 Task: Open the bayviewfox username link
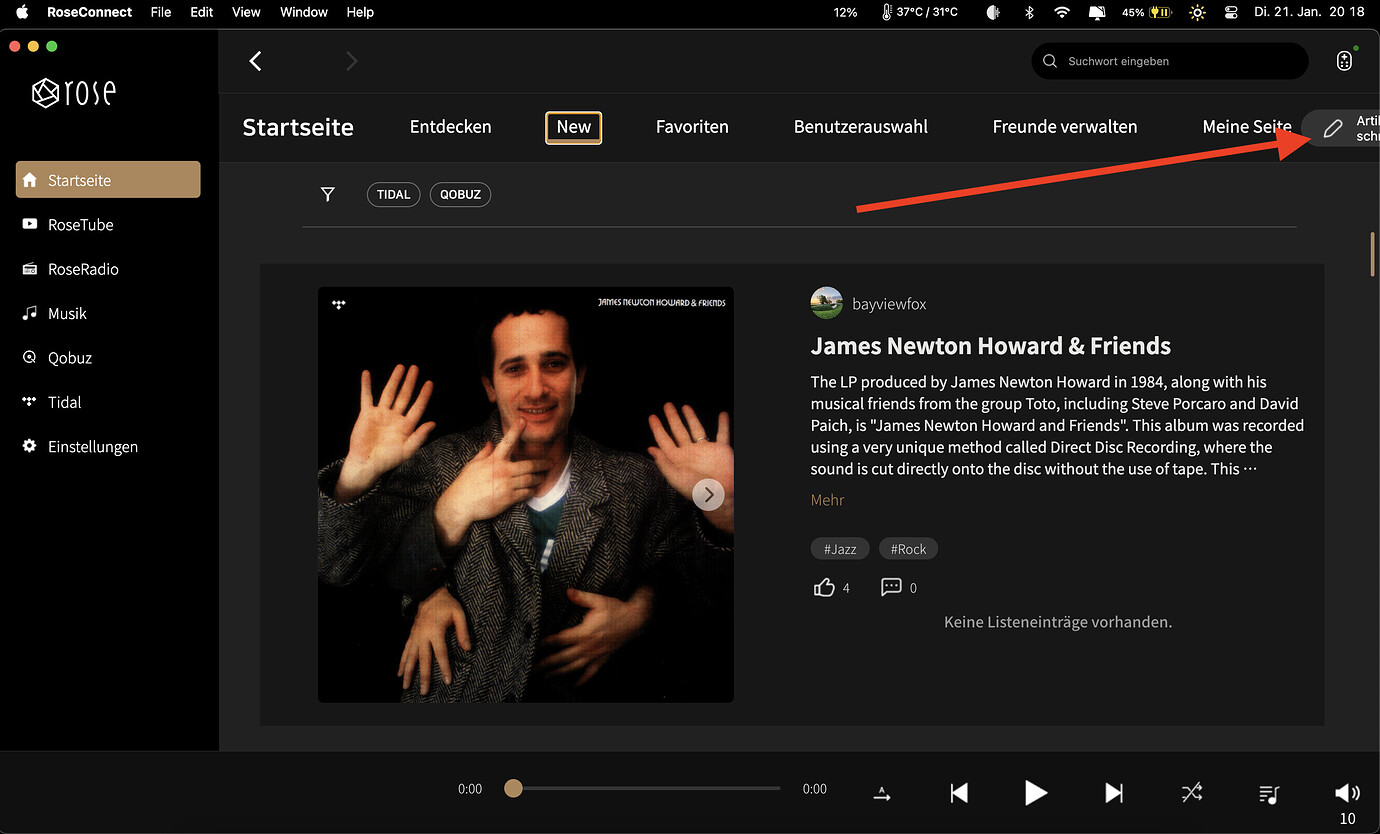point(889,304)
